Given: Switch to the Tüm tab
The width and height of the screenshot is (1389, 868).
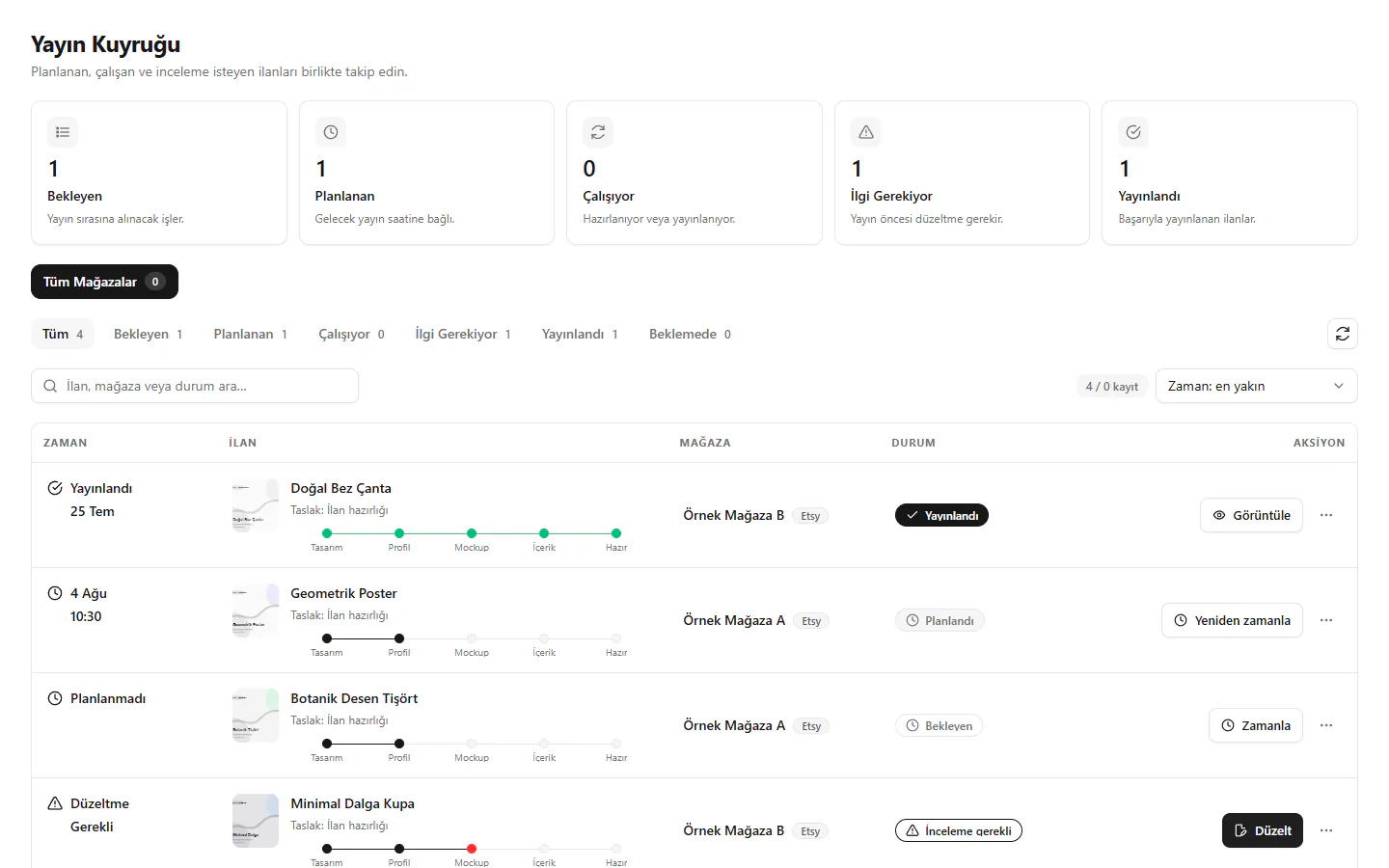Looking at the screenshot, I should (x=63, y=334).
